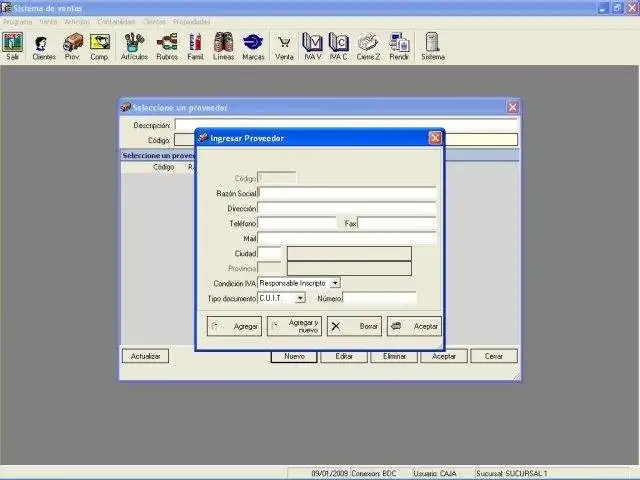Open the Contabilidad menu
Viewport: 640px width, 480px height.
pos(116,22)
